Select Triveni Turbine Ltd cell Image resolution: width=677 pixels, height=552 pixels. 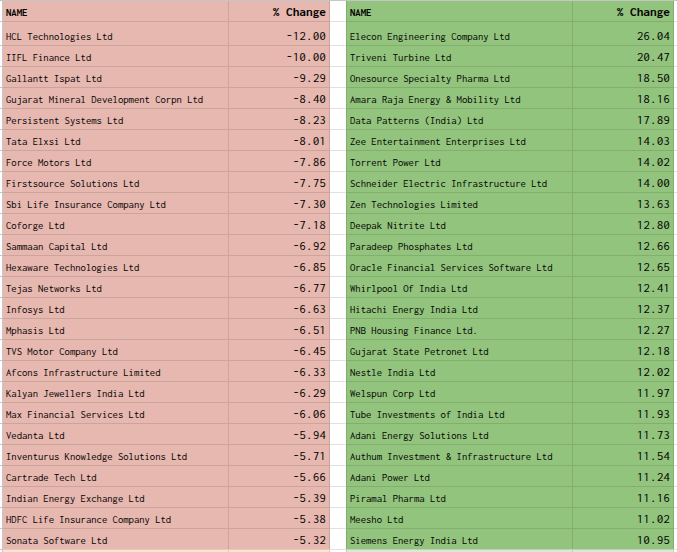point(459,57)
